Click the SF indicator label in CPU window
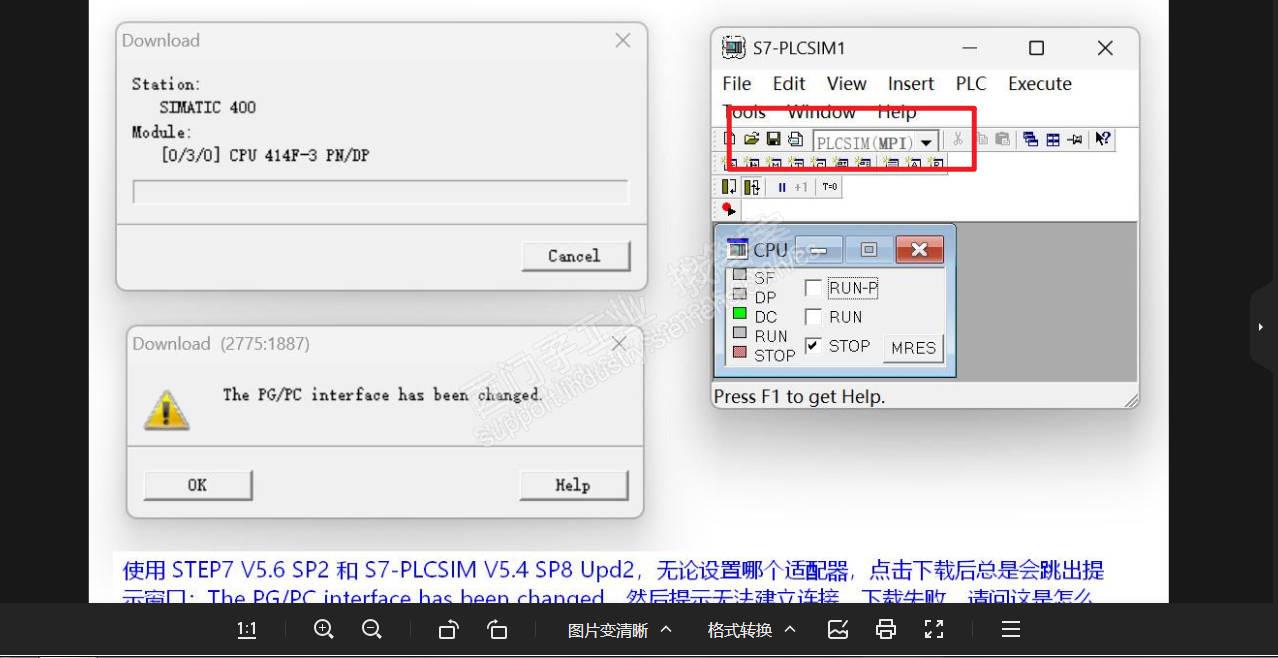 click(x=764, y=278)
